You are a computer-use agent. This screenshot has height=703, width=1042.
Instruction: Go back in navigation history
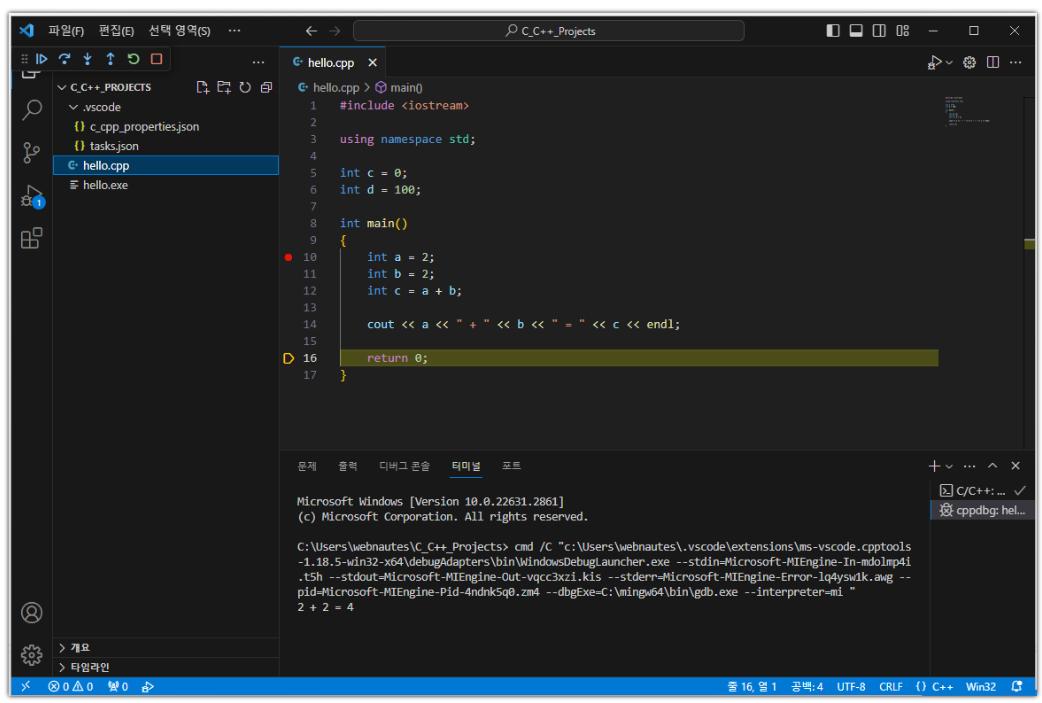pos(311,31)
